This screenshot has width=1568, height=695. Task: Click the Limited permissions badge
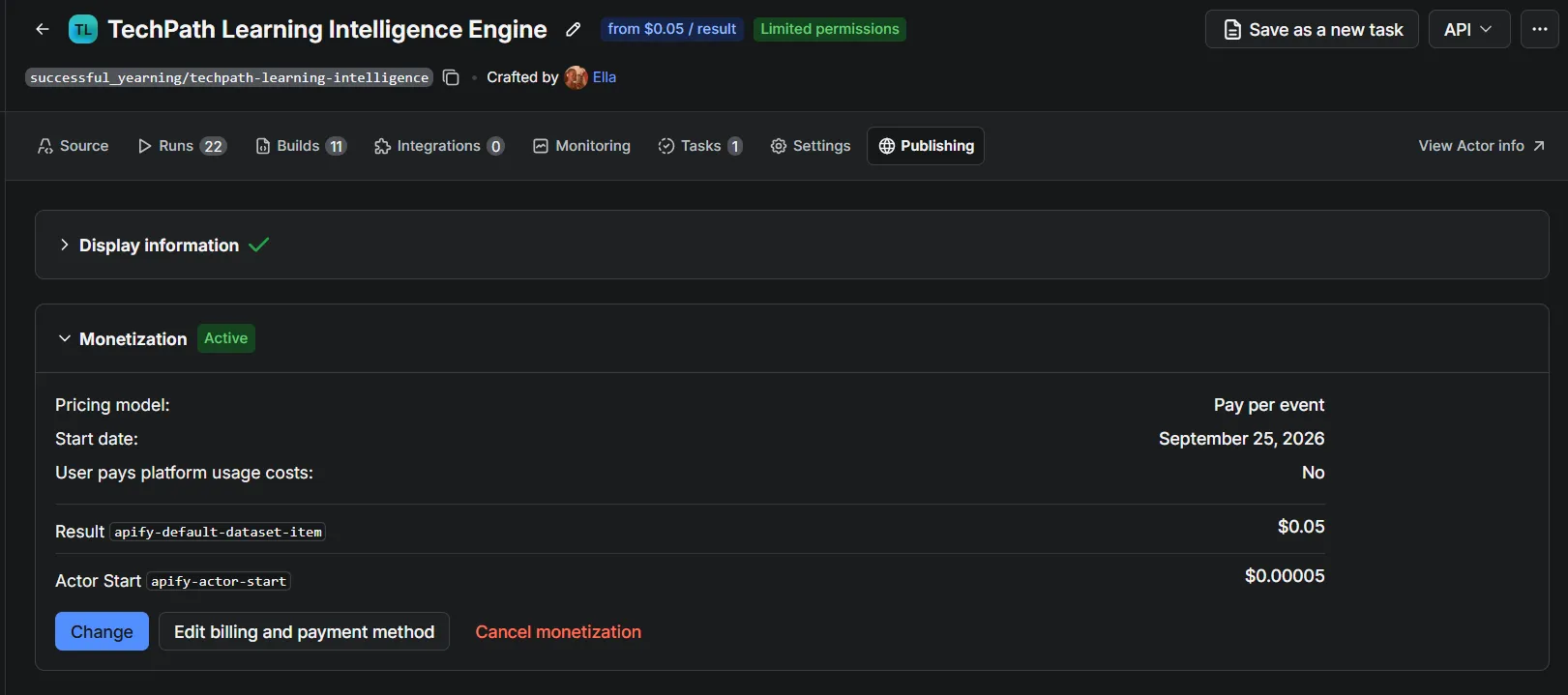coord(830,29)
